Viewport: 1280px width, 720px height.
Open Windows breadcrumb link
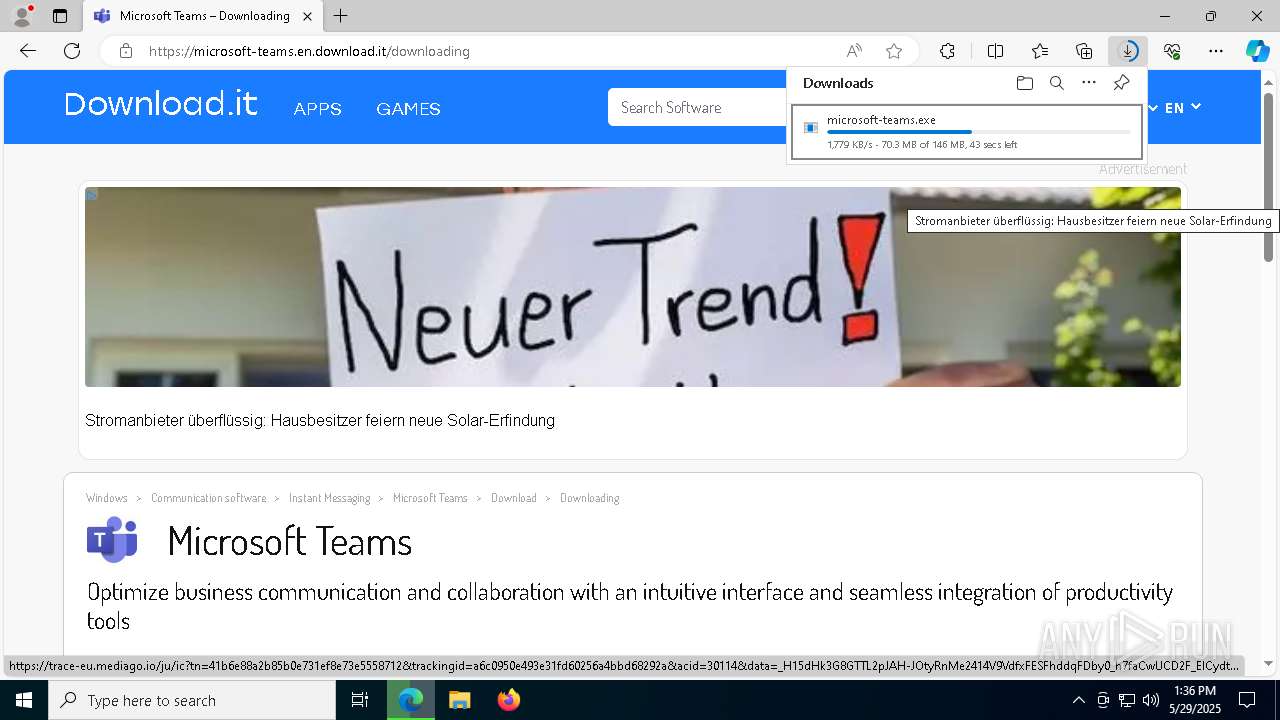click(107, 498)
